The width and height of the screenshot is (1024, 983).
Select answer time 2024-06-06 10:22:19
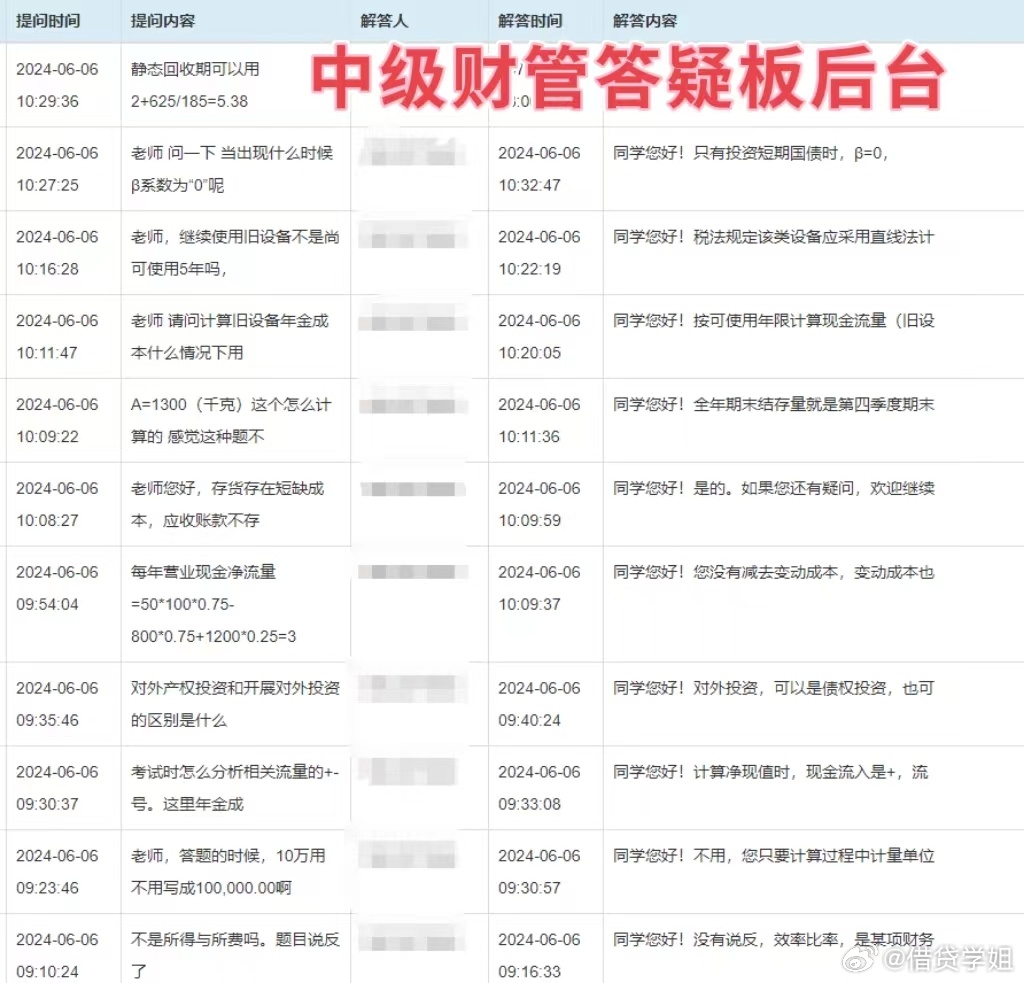(539, 252)
